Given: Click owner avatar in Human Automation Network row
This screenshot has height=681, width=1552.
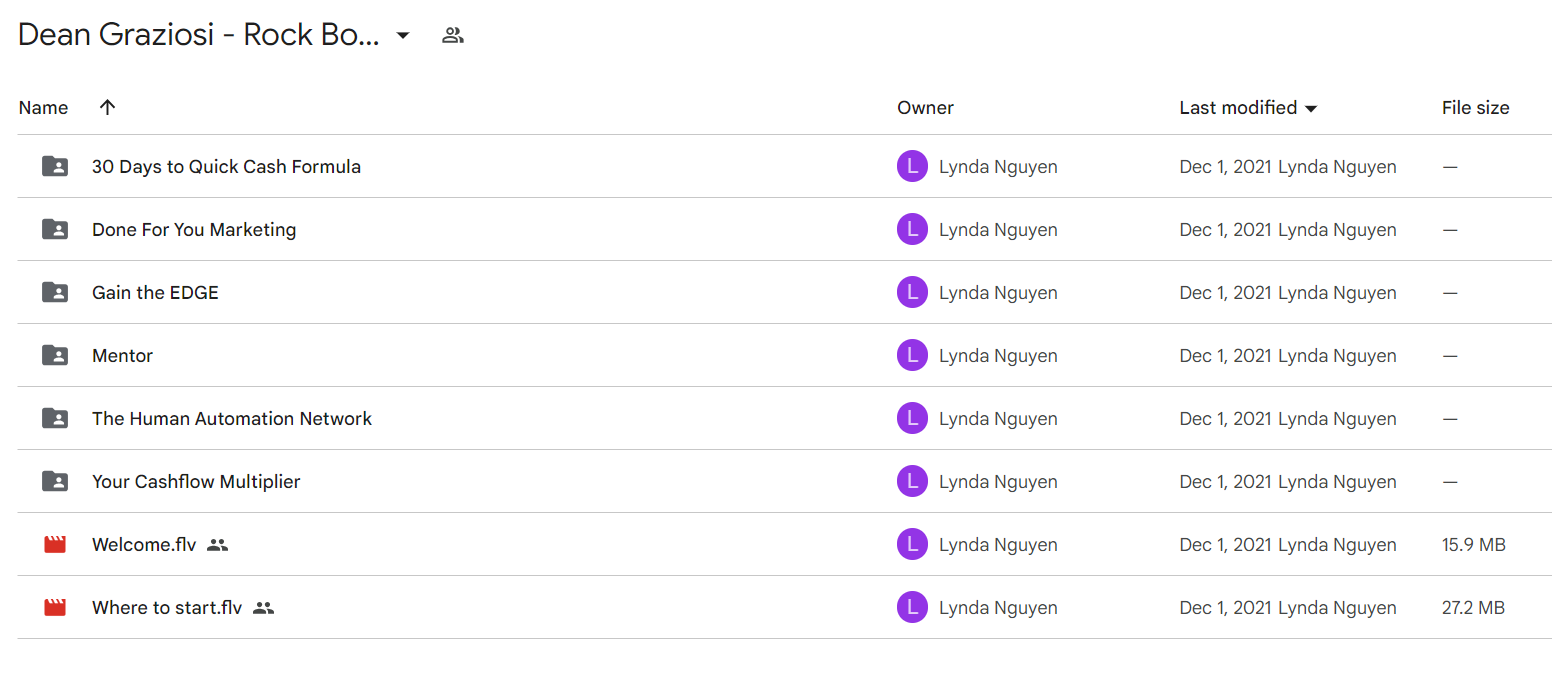Looking at the screenshot, I should pos(912,419).
